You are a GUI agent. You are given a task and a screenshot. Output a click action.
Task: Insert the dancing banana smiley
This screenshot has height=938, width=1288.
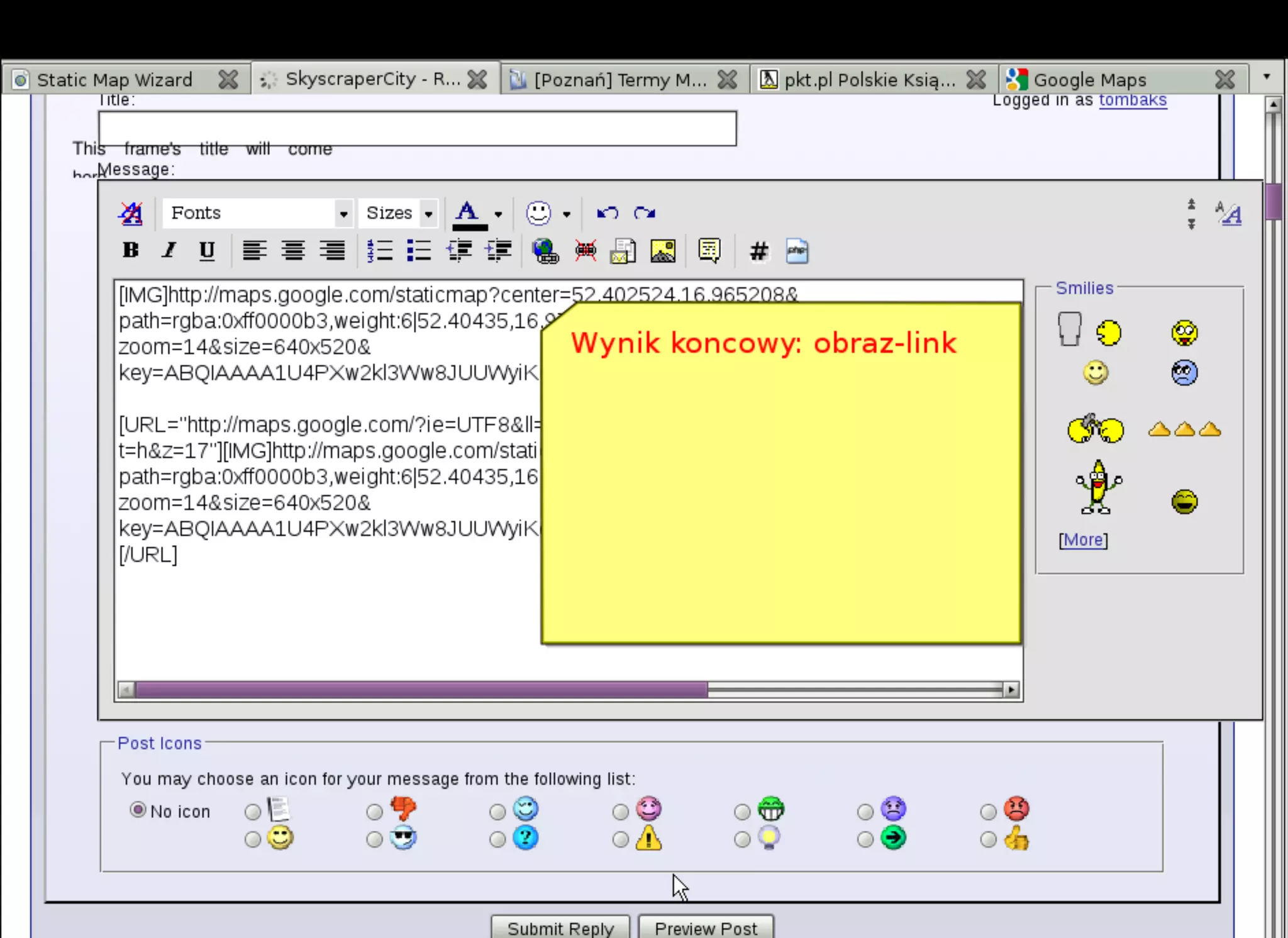[x=1097, y=487]
